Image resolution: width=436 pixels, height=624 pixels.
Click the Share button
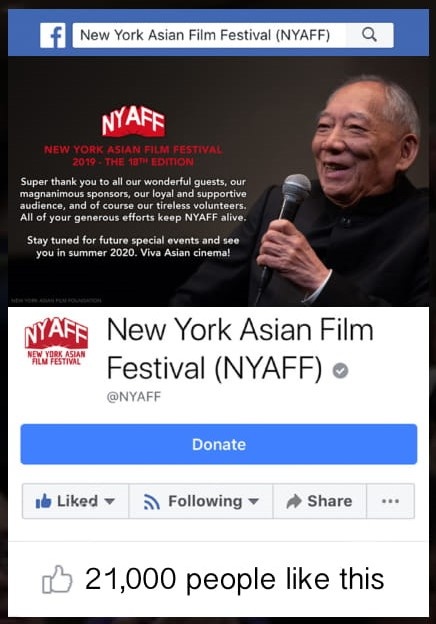(x=319, y=501)
